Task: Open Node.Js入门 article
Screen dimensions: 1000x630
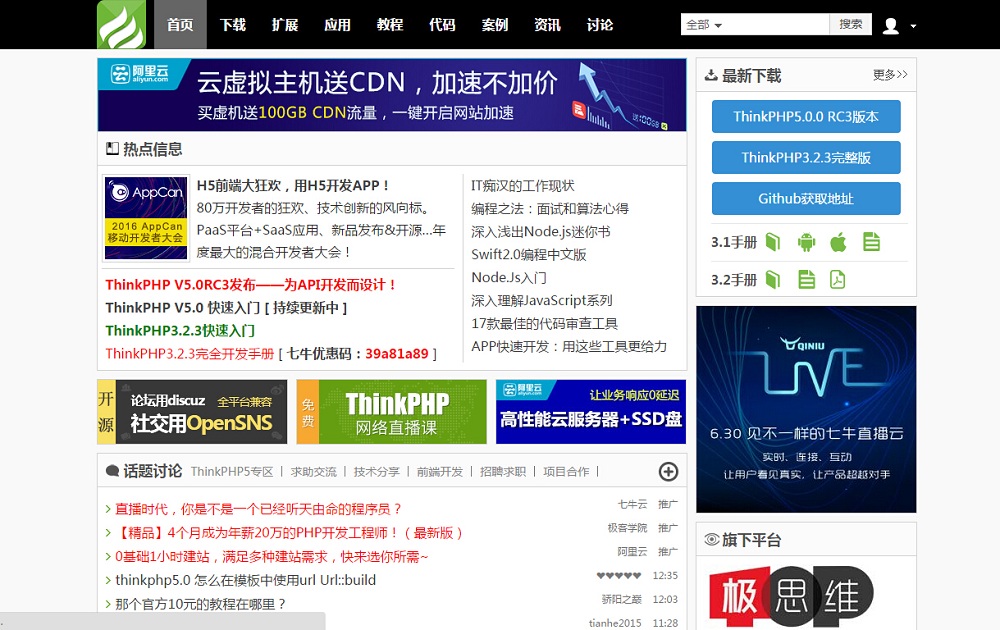Action: click(509, 277)
